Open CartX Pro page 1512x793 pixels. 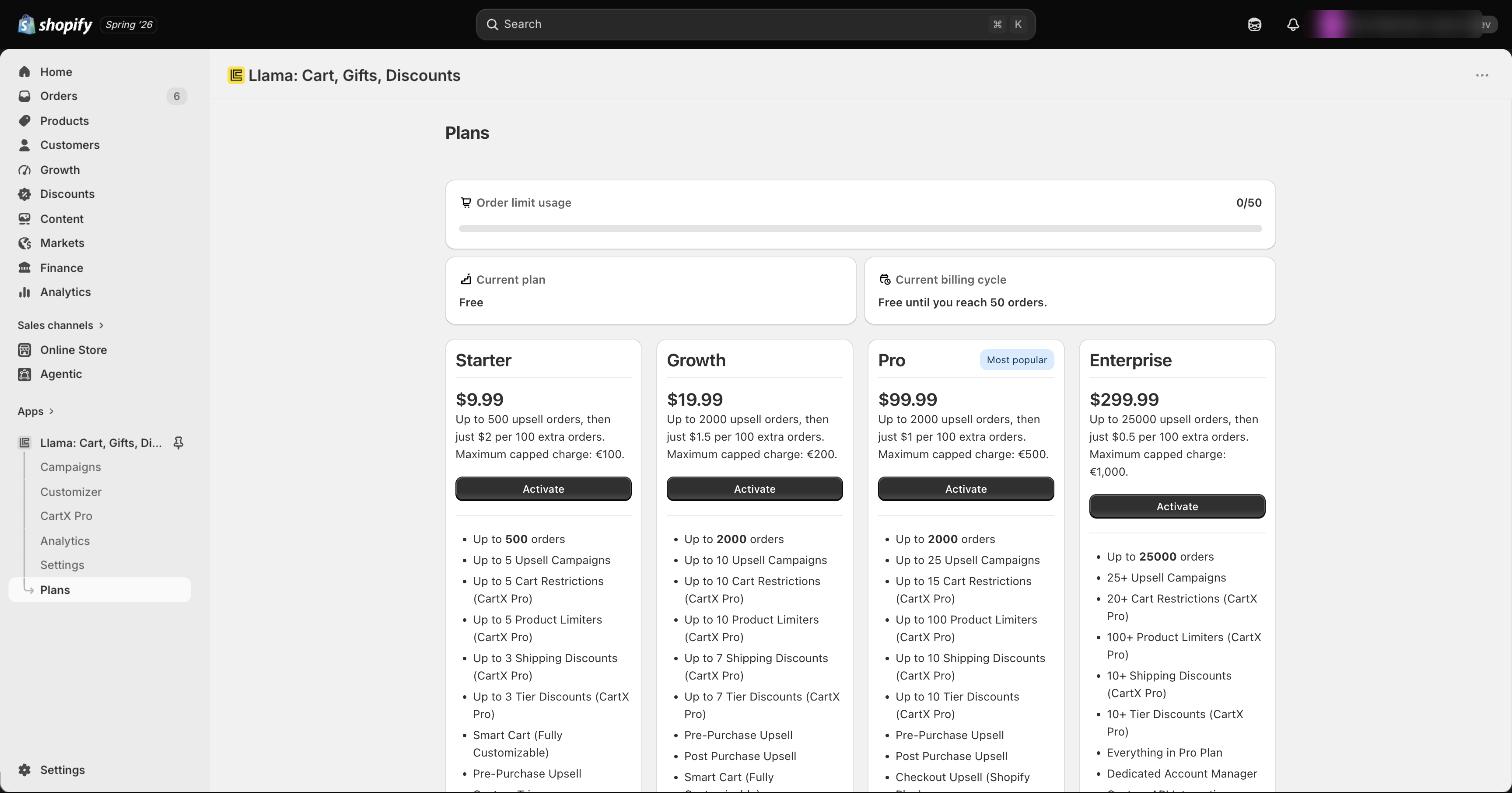point(66,516)
